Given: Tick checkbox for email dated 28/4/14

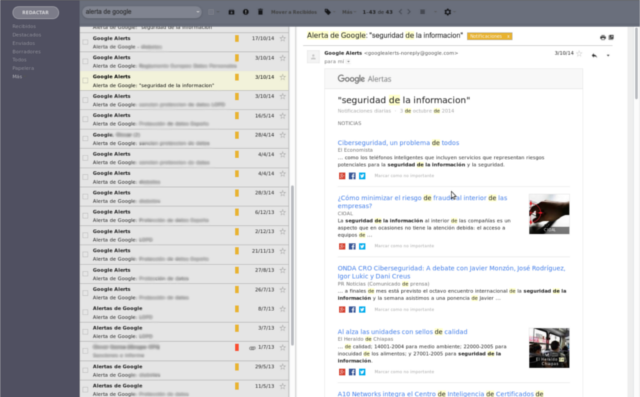Looking at the screenshot, I should [85, 139].
